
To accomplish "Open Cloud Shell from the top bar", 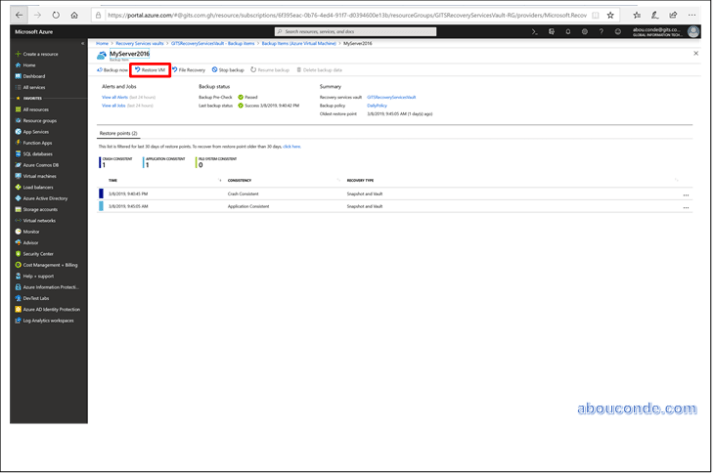I will point(536,32).
